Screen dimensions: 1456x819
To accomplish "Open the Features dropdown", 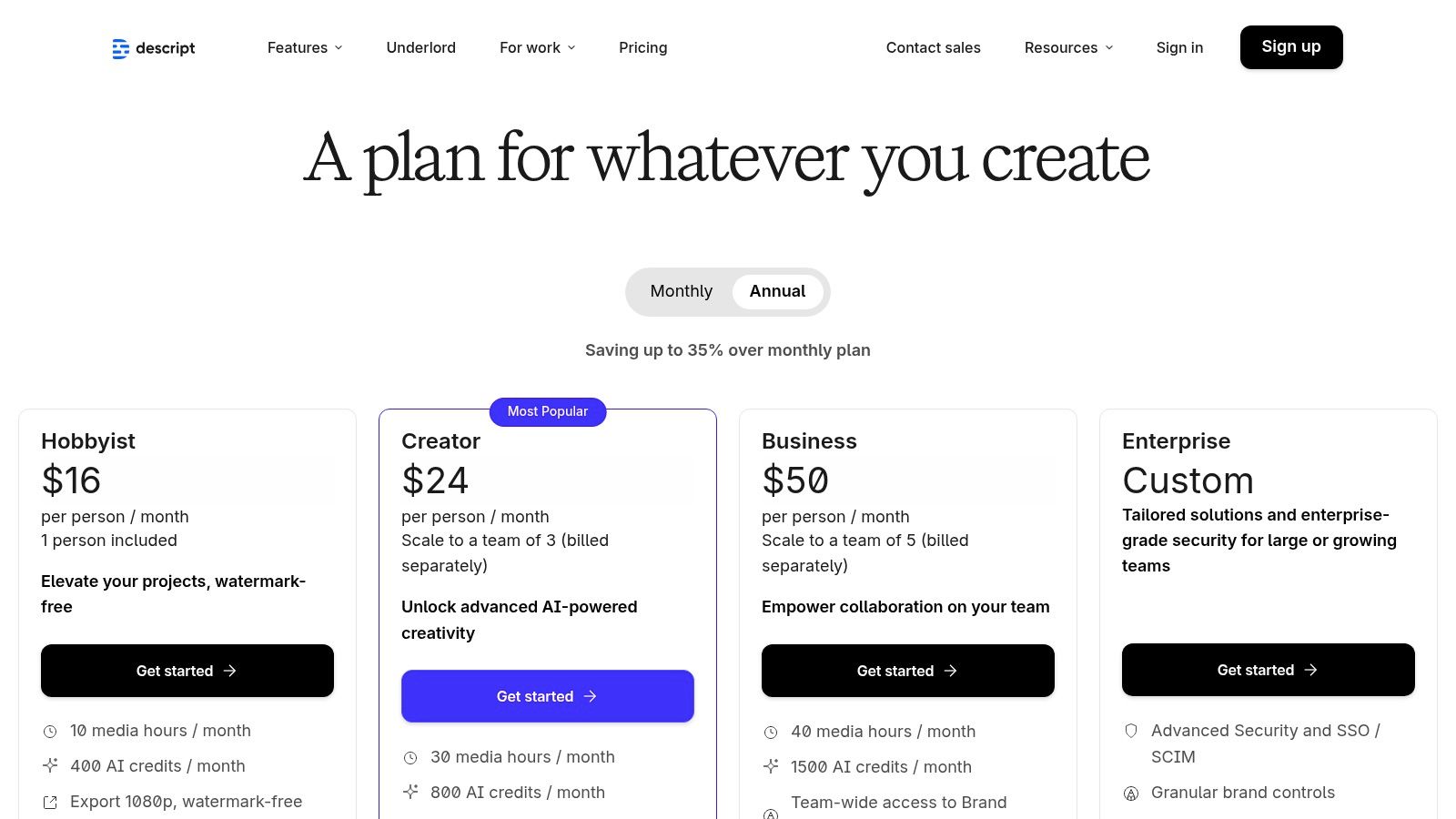I will click(304, 47).
